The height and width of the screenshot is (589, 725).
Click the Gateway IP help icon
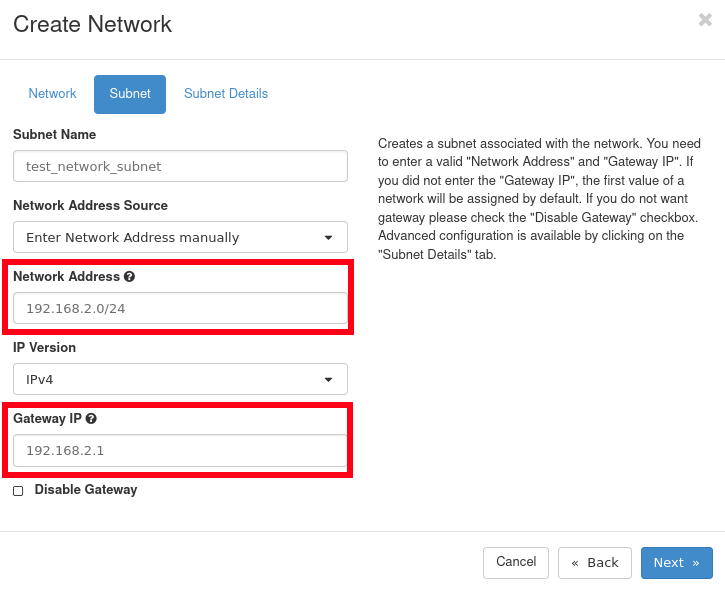(91, 419)
